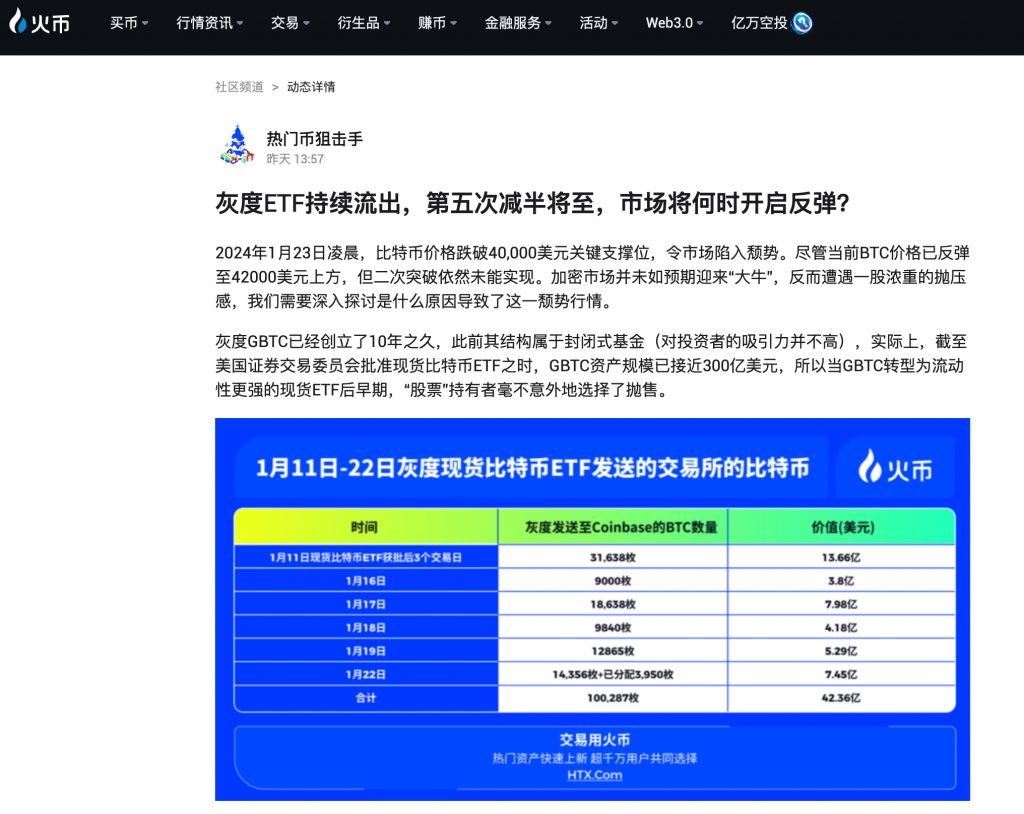Screen dimensions: 1024x814
Task: Click the post time 昨天 13:57
Action: coord(295,159)
